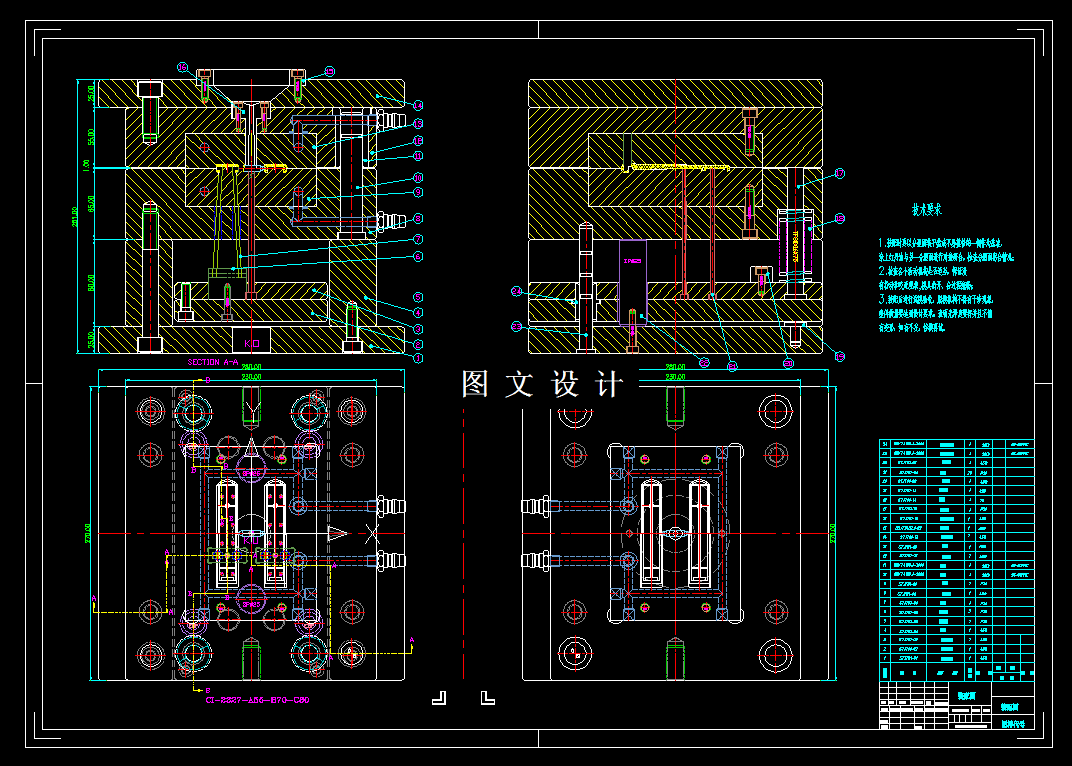The width and height of the screenshot is (1072, 766).
Task: Select balloon number 20
Action: coord(788,364)
